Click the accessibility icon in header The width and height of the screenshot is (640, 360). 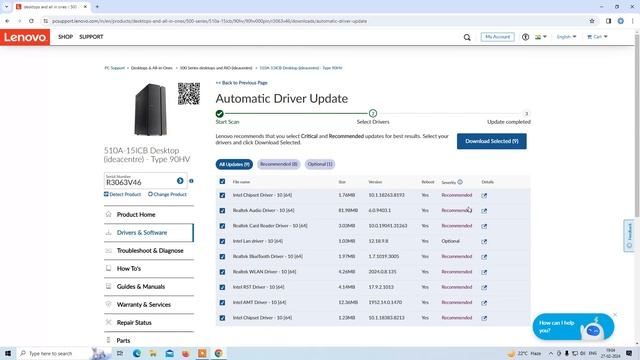[525, 37]
